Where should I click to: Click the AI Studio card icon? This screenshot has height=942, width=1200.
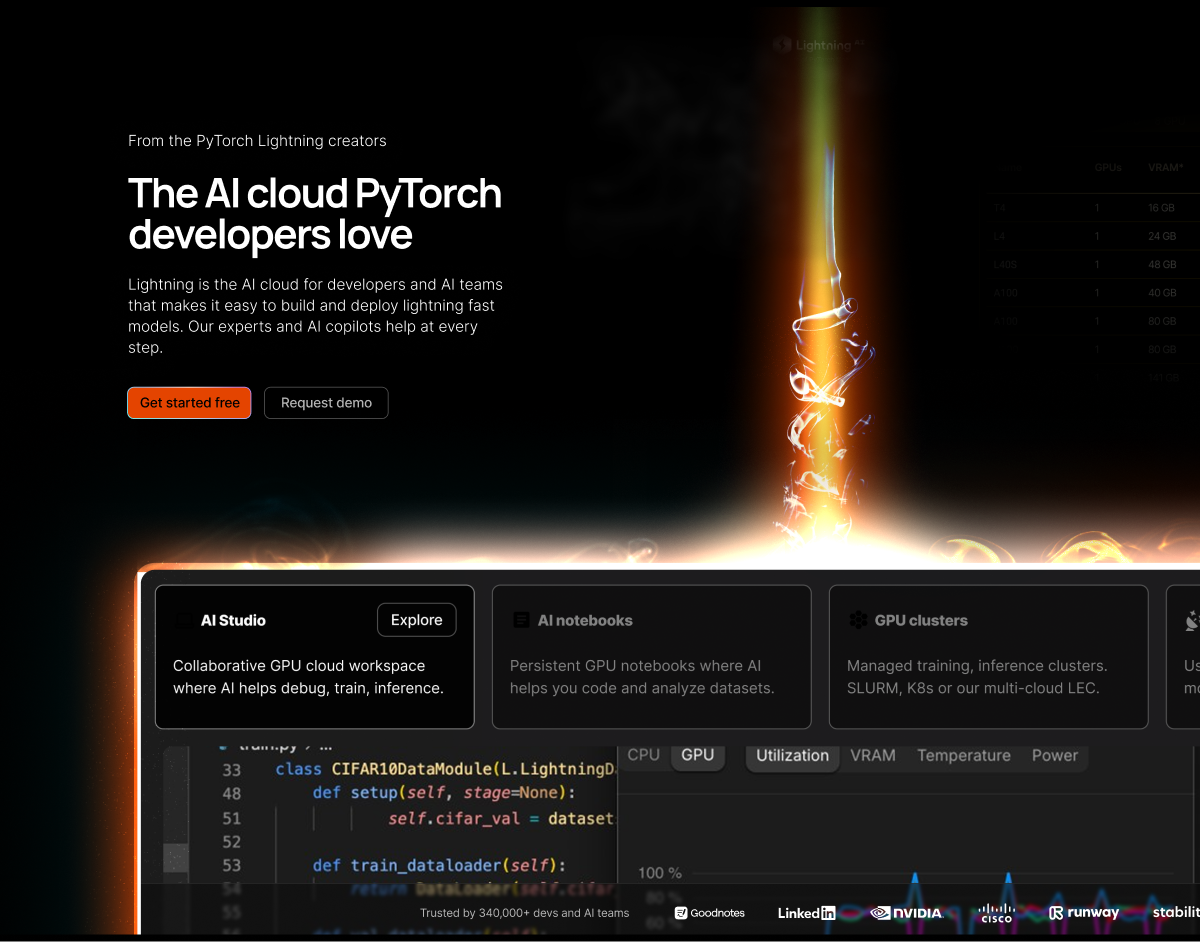pyautogui.click(x=184, y=620)
